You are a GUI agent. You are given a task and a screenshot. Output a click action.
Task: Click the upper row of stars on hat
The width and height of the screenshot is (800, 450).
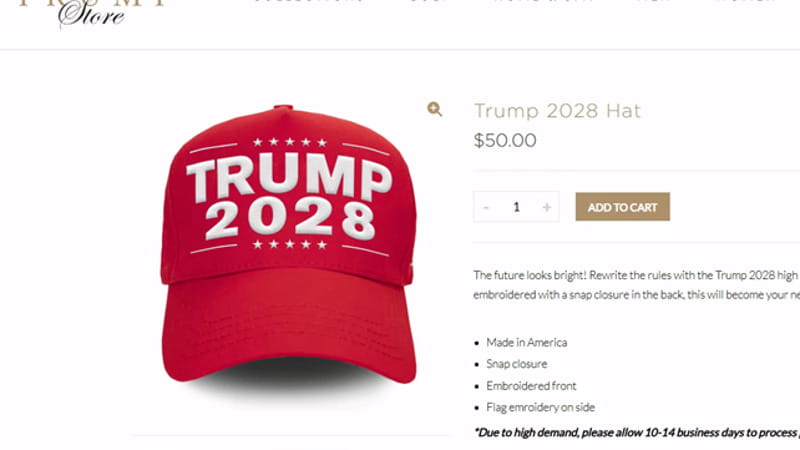290,142
